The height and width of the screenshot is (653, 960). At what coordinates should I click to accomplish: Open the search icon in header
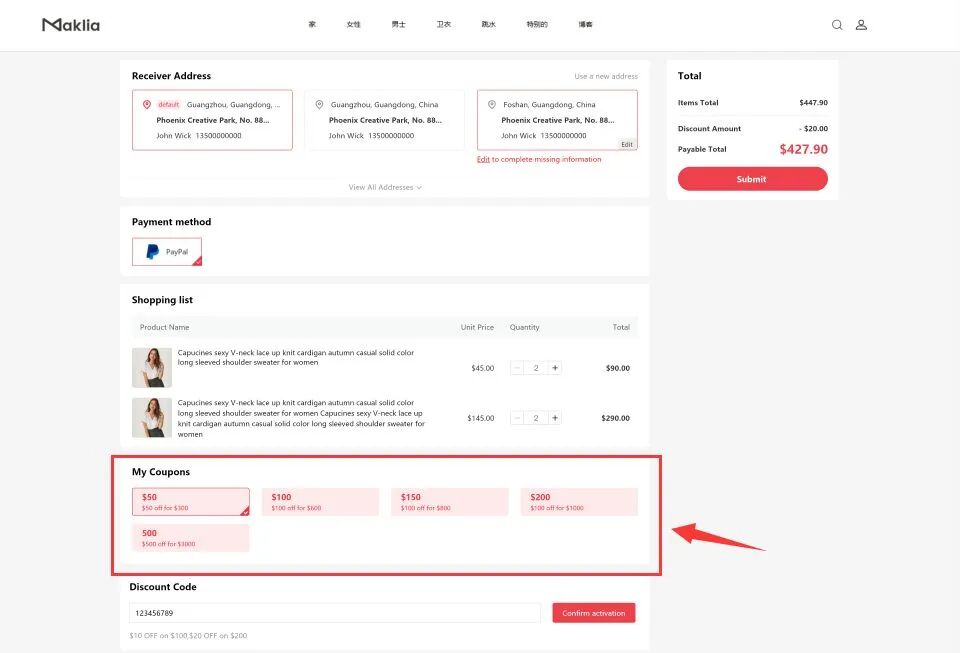point(837,24)
